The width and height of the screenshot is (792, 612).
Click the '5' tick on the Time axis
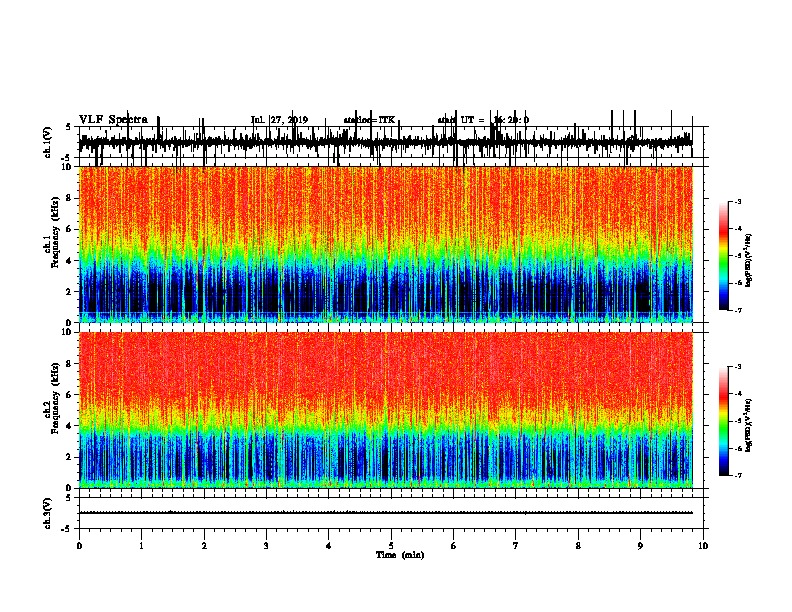pos(391,546)
